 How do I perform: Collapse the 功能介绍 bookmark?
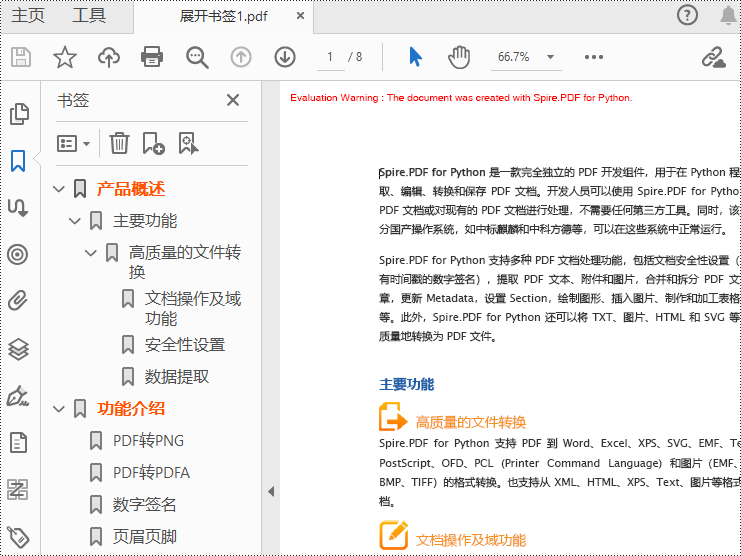(59, 409)
